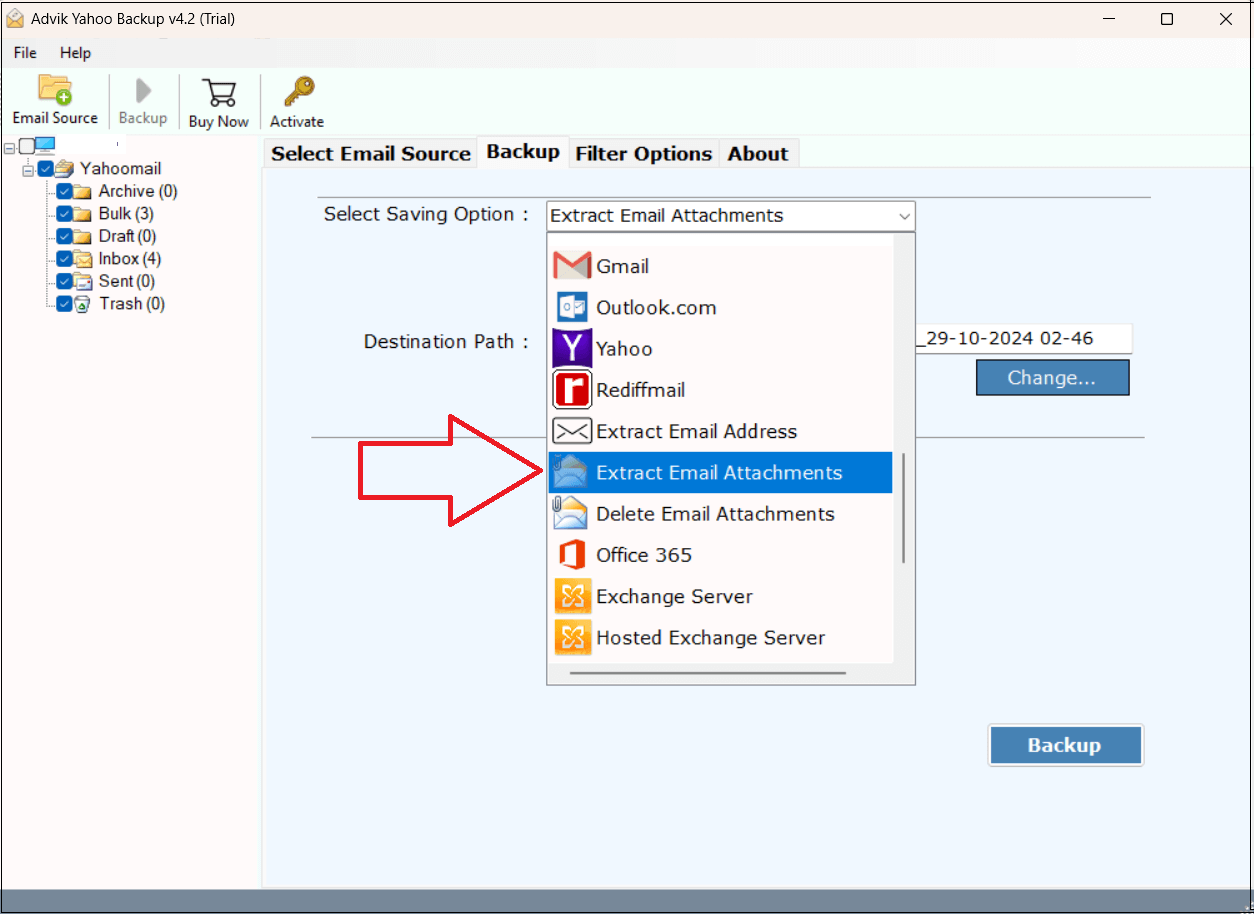Select the Bulk (3) folder label

pyautogui.click(x=126, y=213)
